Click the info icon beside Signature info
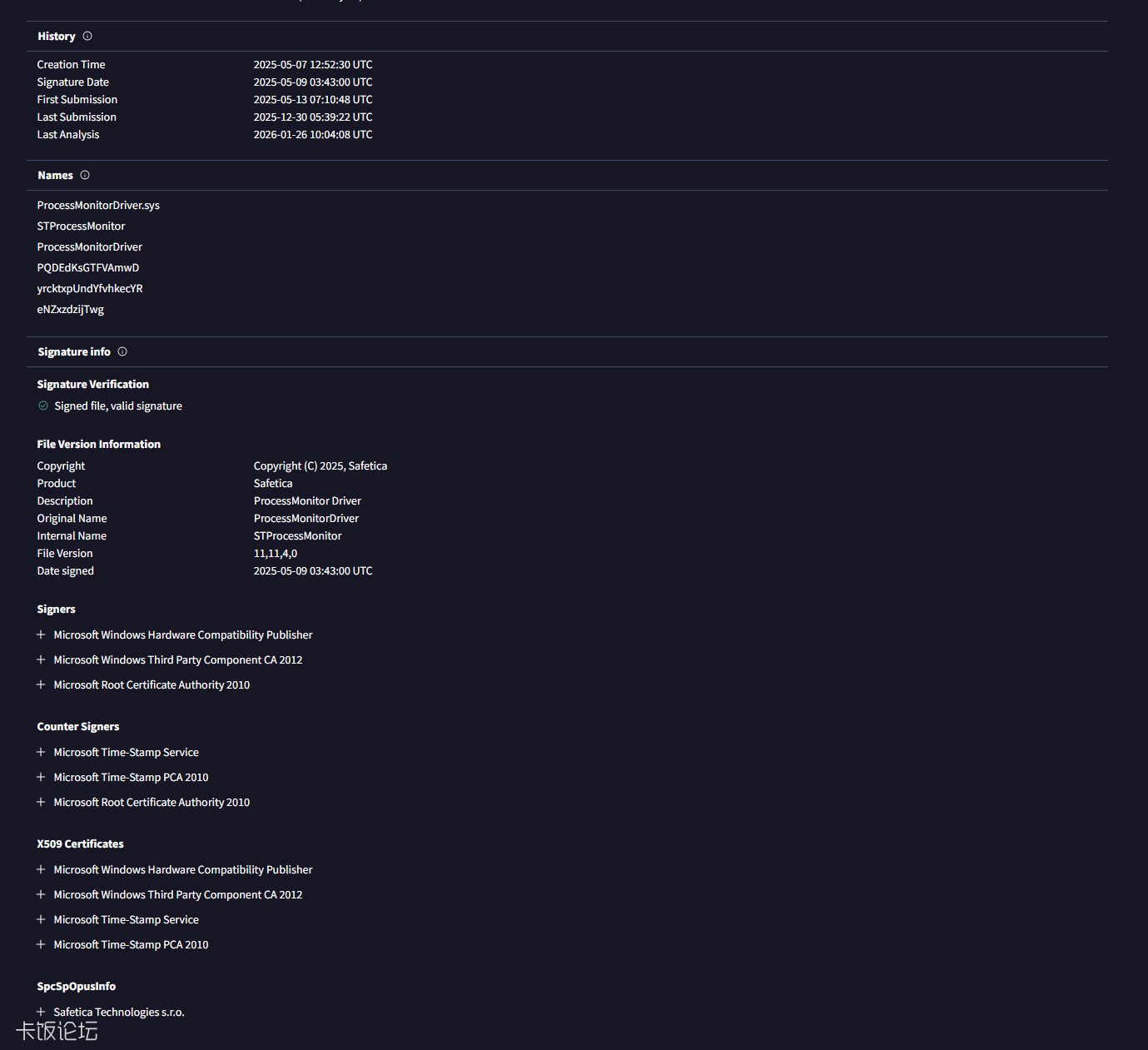This screenshot has height=1050, width=1148. [122, 352]
